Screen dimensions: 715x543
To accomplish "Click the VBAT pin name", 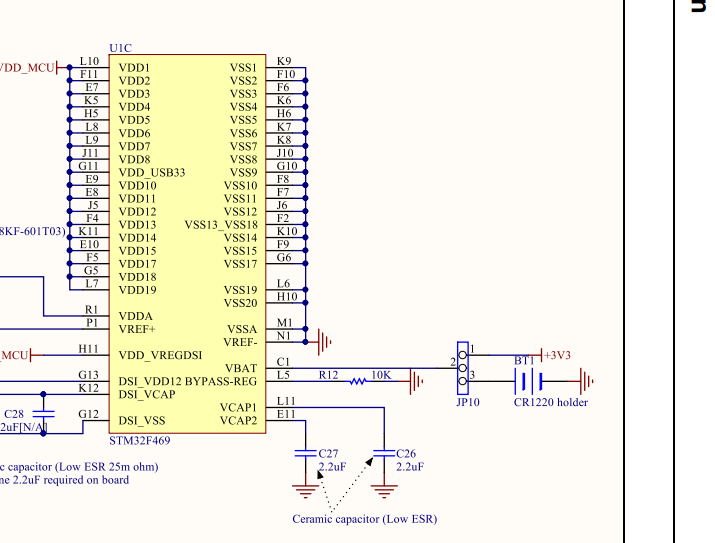I will [x=241, y=368].
